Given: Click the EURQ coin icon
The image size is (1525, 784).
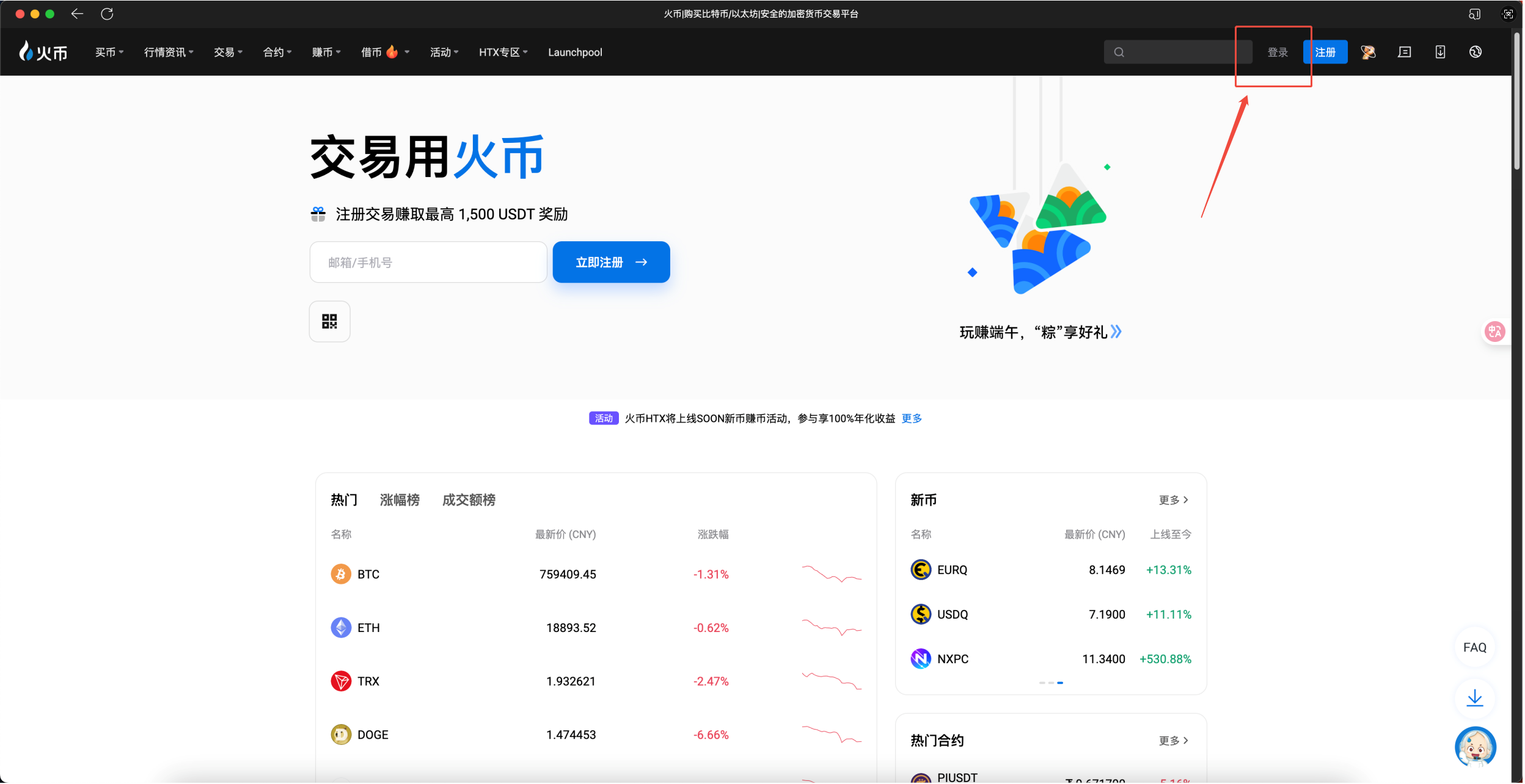Looking at the screenshot, I should (921, 570).
